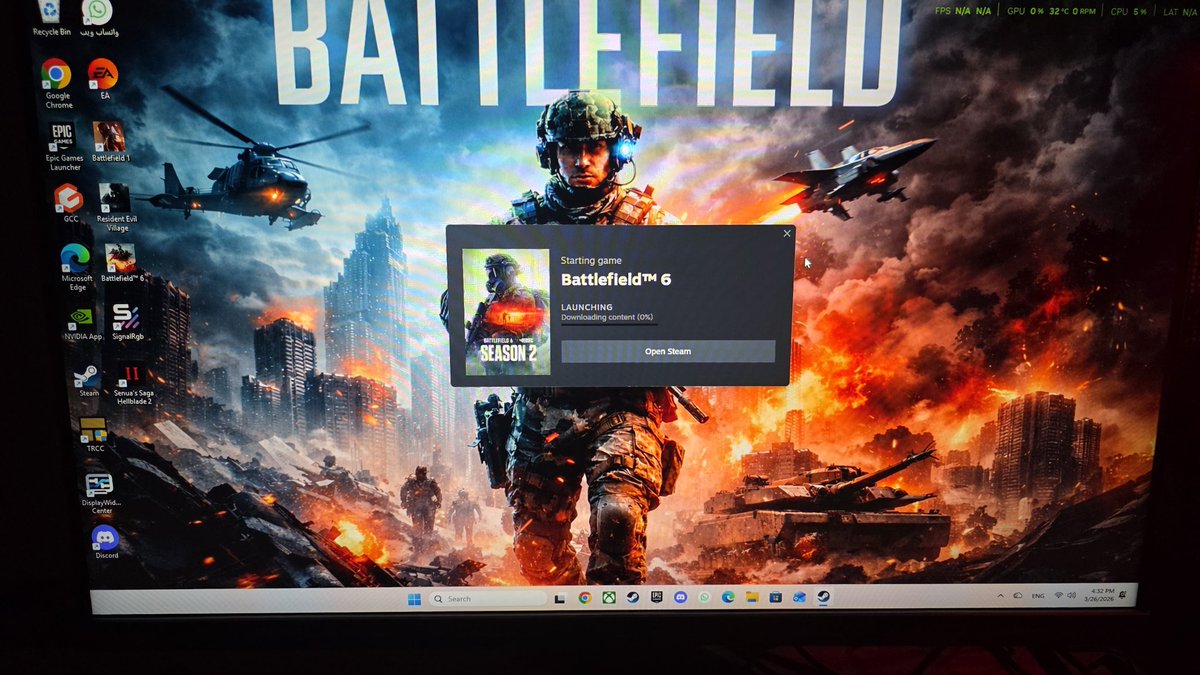Expand the system tray hidden icons chevron
Viewport: 1200px width, 675px height.
1001,596
